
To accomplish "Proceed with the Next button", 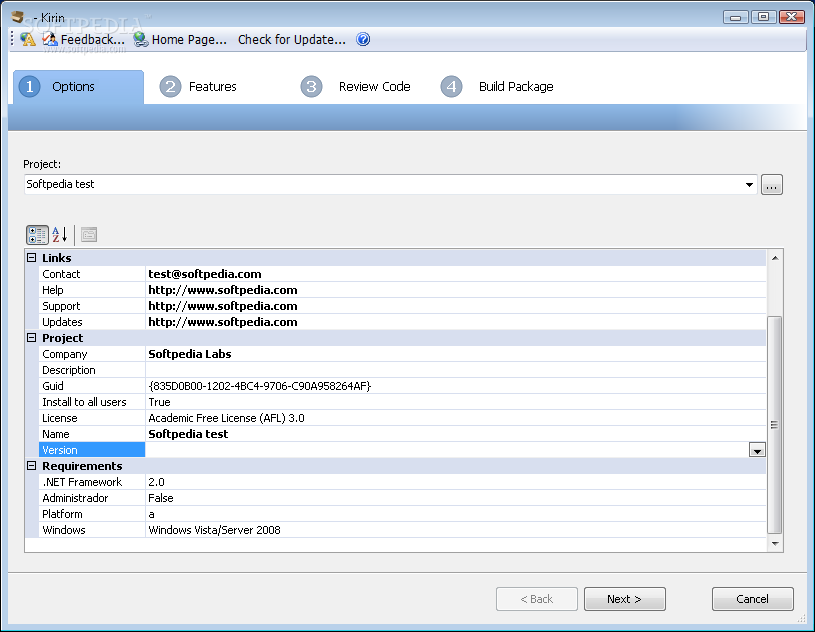I will [625, 599].
